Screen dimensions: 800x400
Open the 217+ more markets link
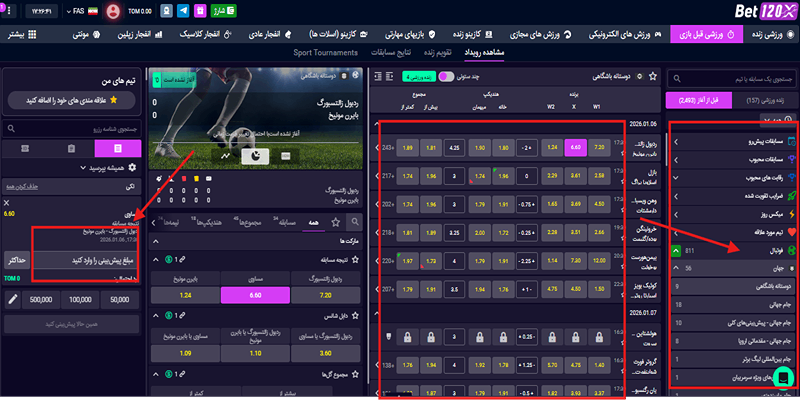click(386, 176)
